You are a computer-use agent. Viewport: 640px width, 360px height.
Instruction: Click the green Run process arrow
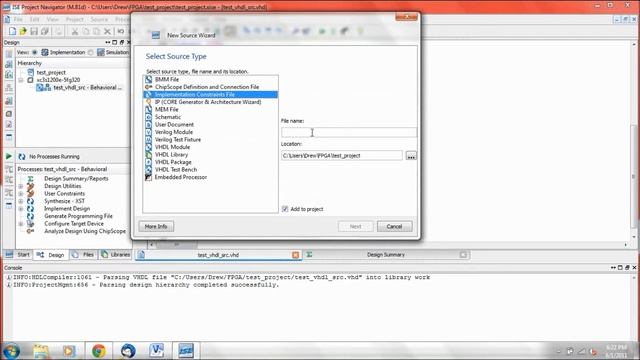pyautogui.click(x=9, y=156)
